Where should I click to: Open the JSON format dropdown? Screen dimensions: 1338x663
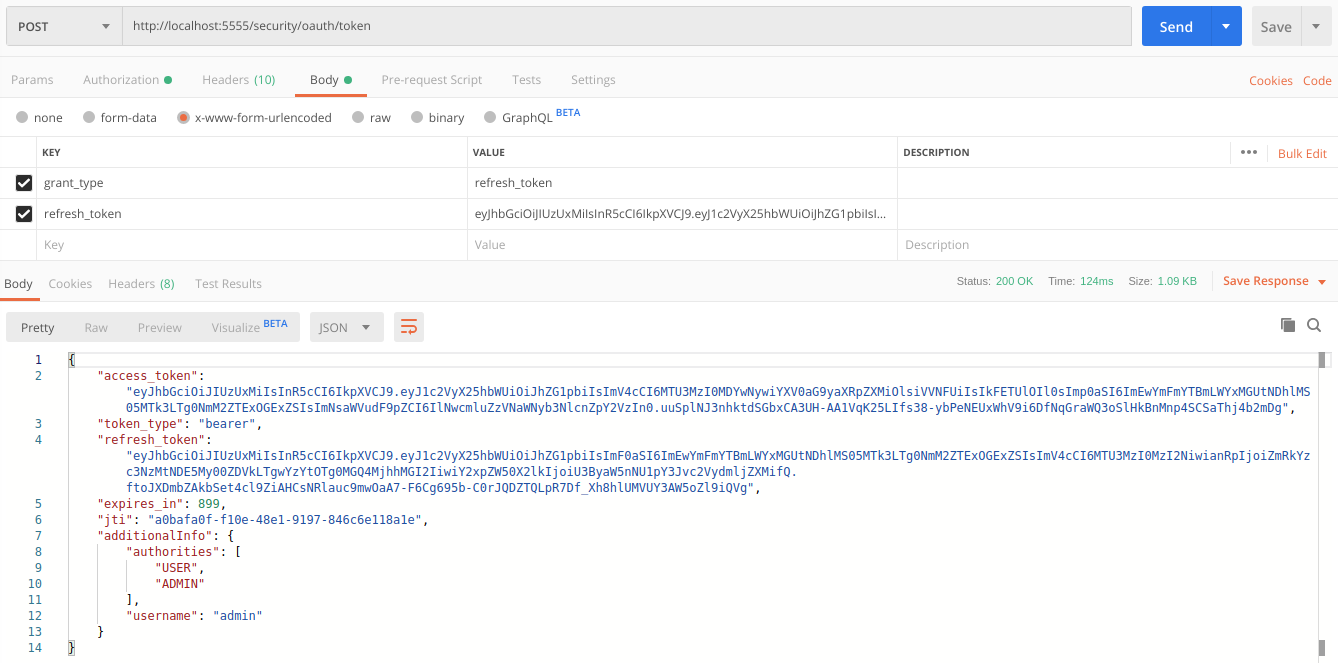(x=346, y=327)
